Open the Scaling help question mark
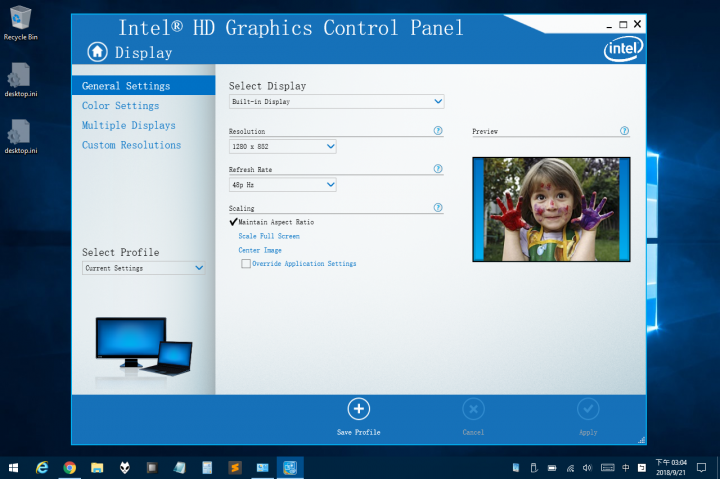The height and width of the screenshot is (479, 720). (438, 207)
